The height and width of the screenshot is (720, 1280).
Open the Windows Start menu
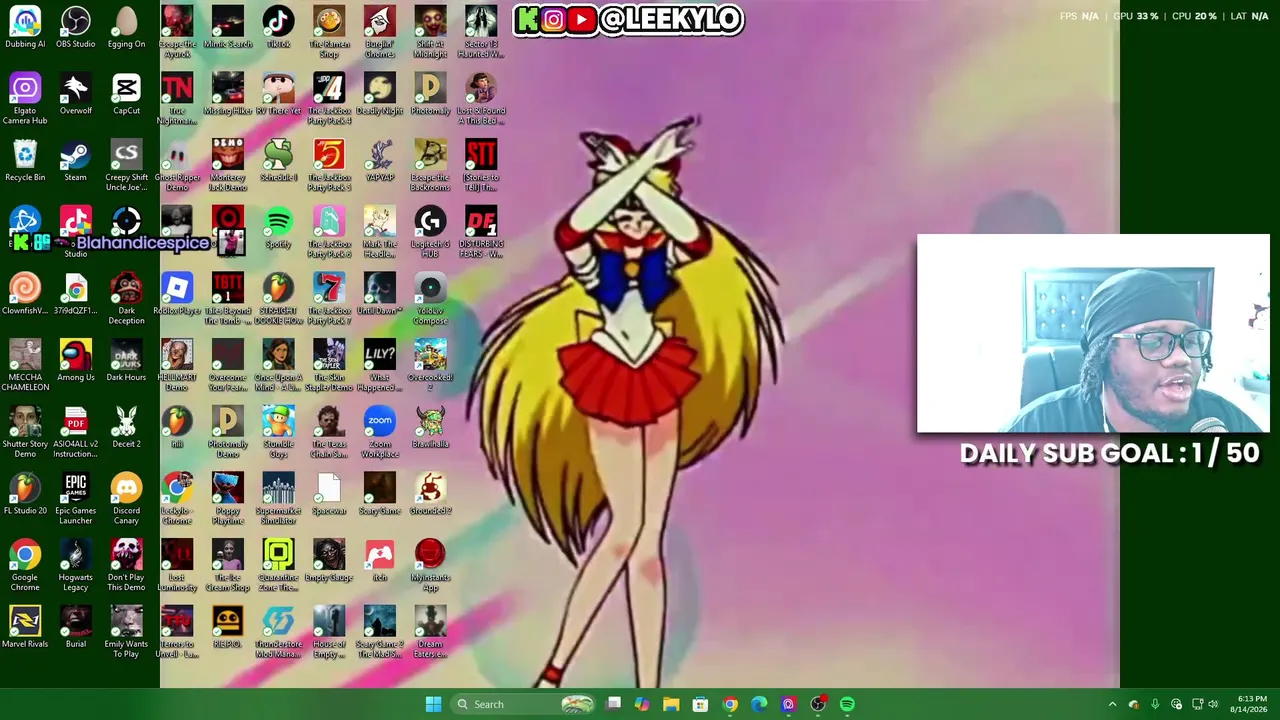click(433, 704)
